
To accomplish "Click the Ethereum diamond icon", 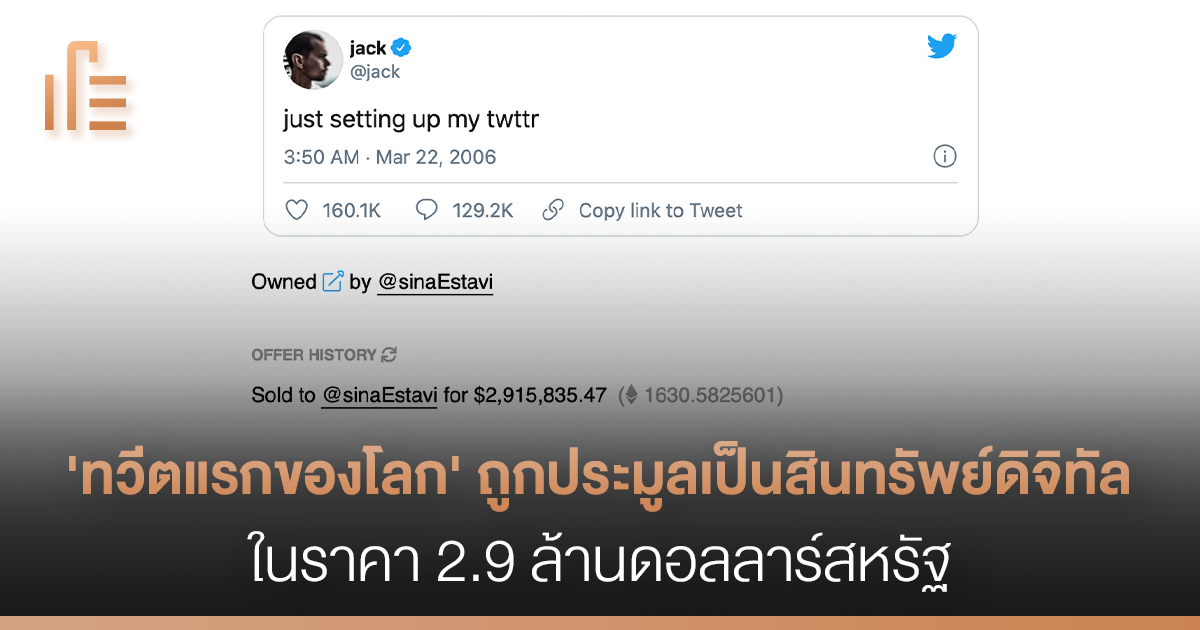I will click(x=630, y=395).
